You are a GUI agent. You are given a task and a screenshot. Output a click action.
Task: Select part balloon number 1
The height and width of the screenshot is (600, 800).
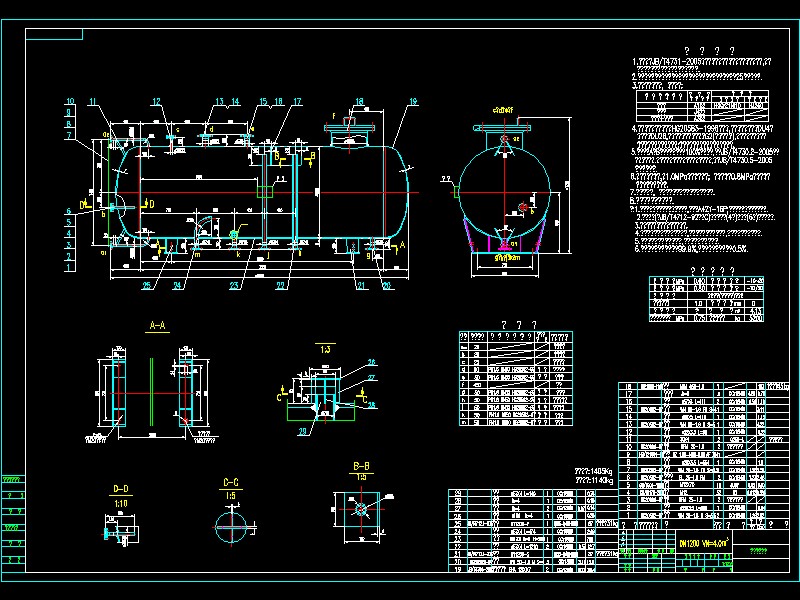(70, 267)
